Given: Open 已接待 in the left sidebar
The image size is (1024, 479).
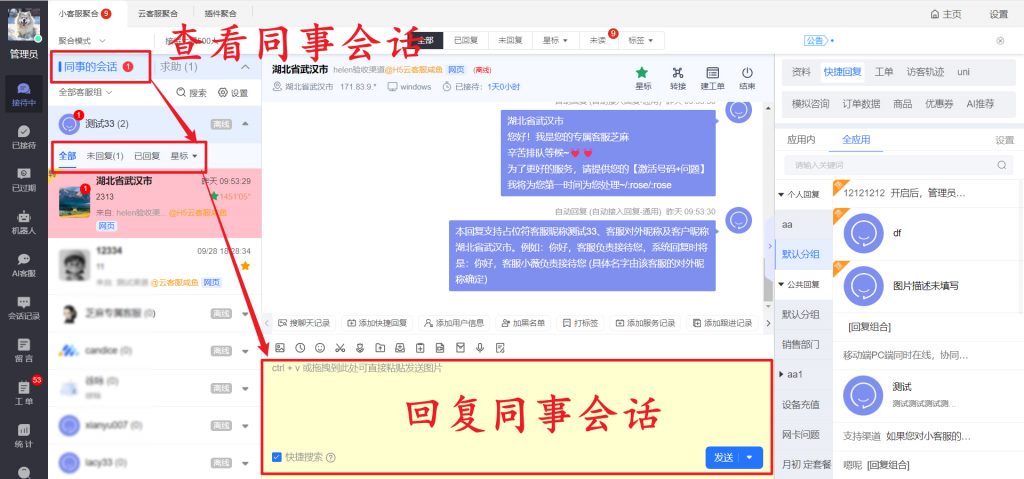Looking at the screenshot, I should coord(24,138).
